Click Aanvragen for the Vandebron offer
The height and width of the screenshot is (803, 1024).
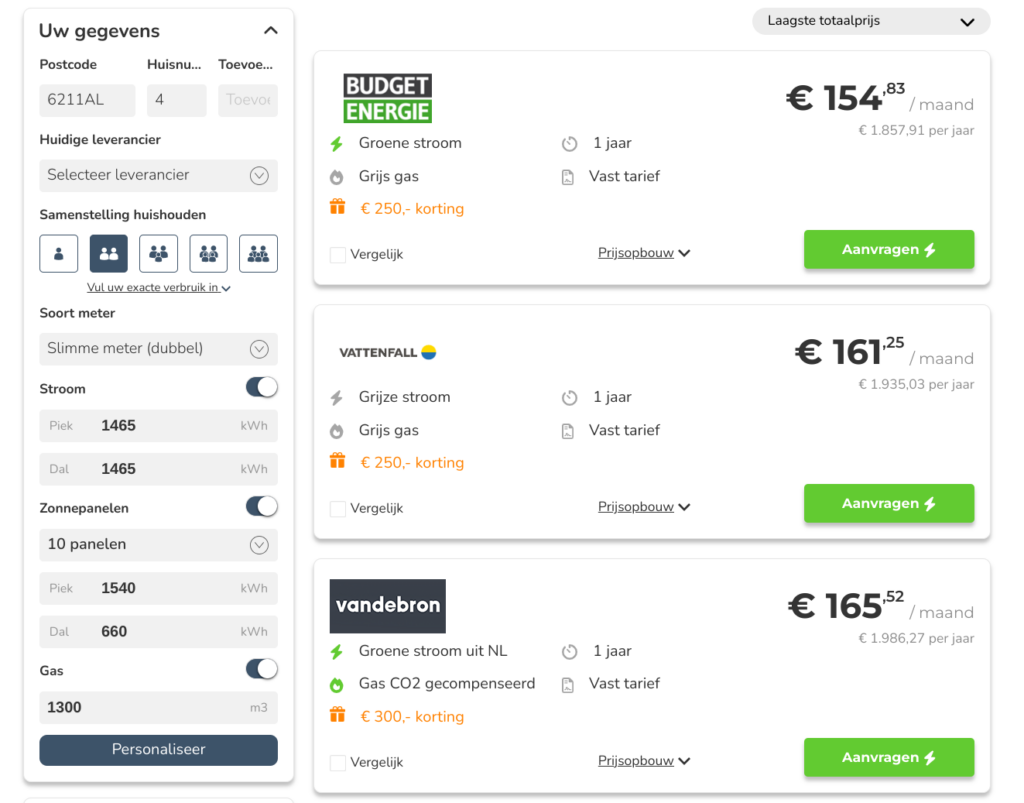pyautogui.click(x=888, y=758)
